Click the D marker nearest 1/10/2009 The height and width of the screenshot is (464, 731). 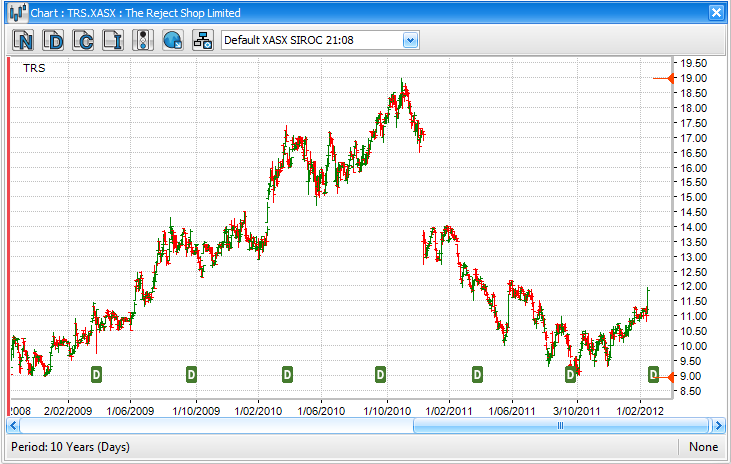191,374
